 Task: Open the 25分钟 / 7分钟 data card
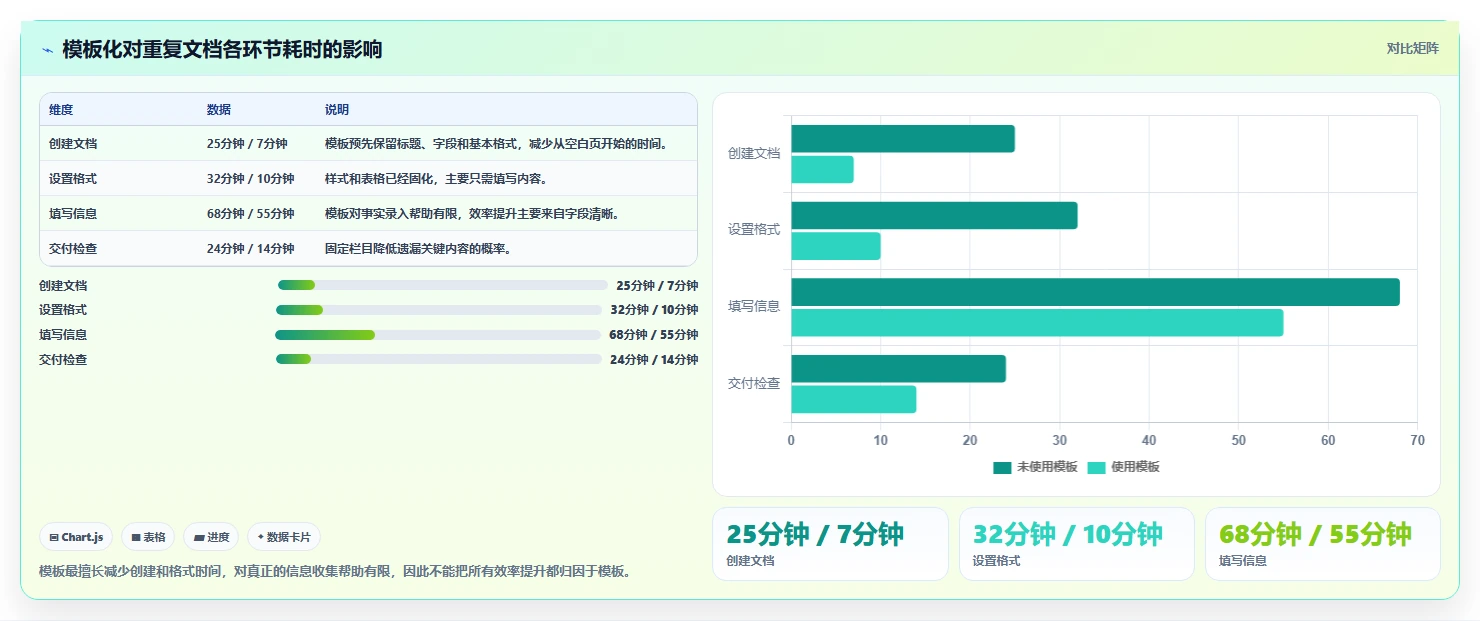coord(830,544)
